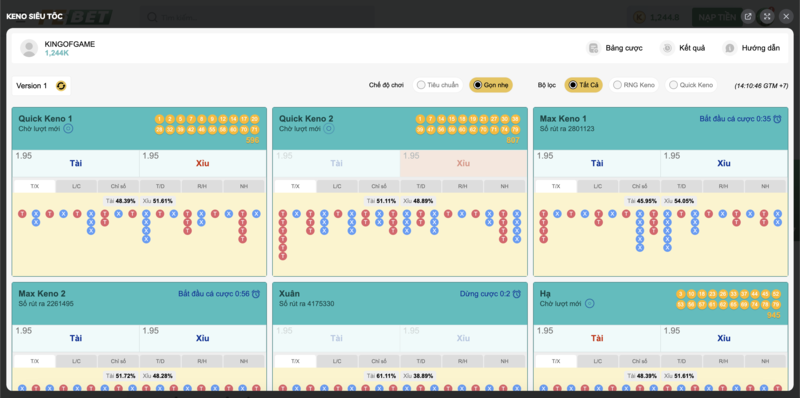Bet Tài on Max Keno 2
Image resolution: width=800 pixels, height=398 pixels.
tap(76, 338)
